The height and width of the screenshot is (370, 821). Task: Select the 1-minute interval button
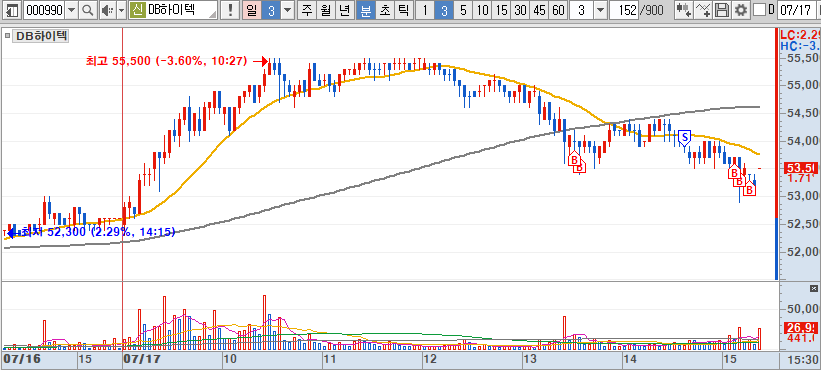pos(426,10)
